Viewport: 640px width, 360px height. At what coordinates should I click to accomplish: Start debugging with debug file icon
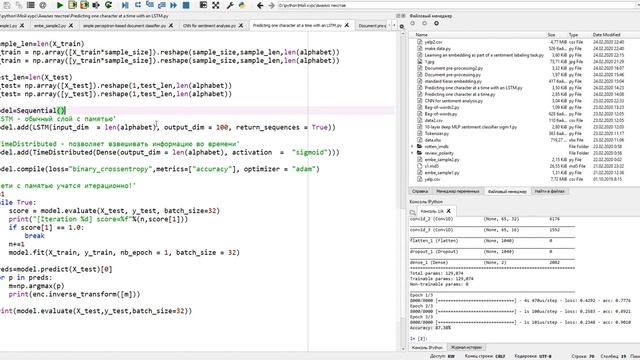(x=125, y=5)
